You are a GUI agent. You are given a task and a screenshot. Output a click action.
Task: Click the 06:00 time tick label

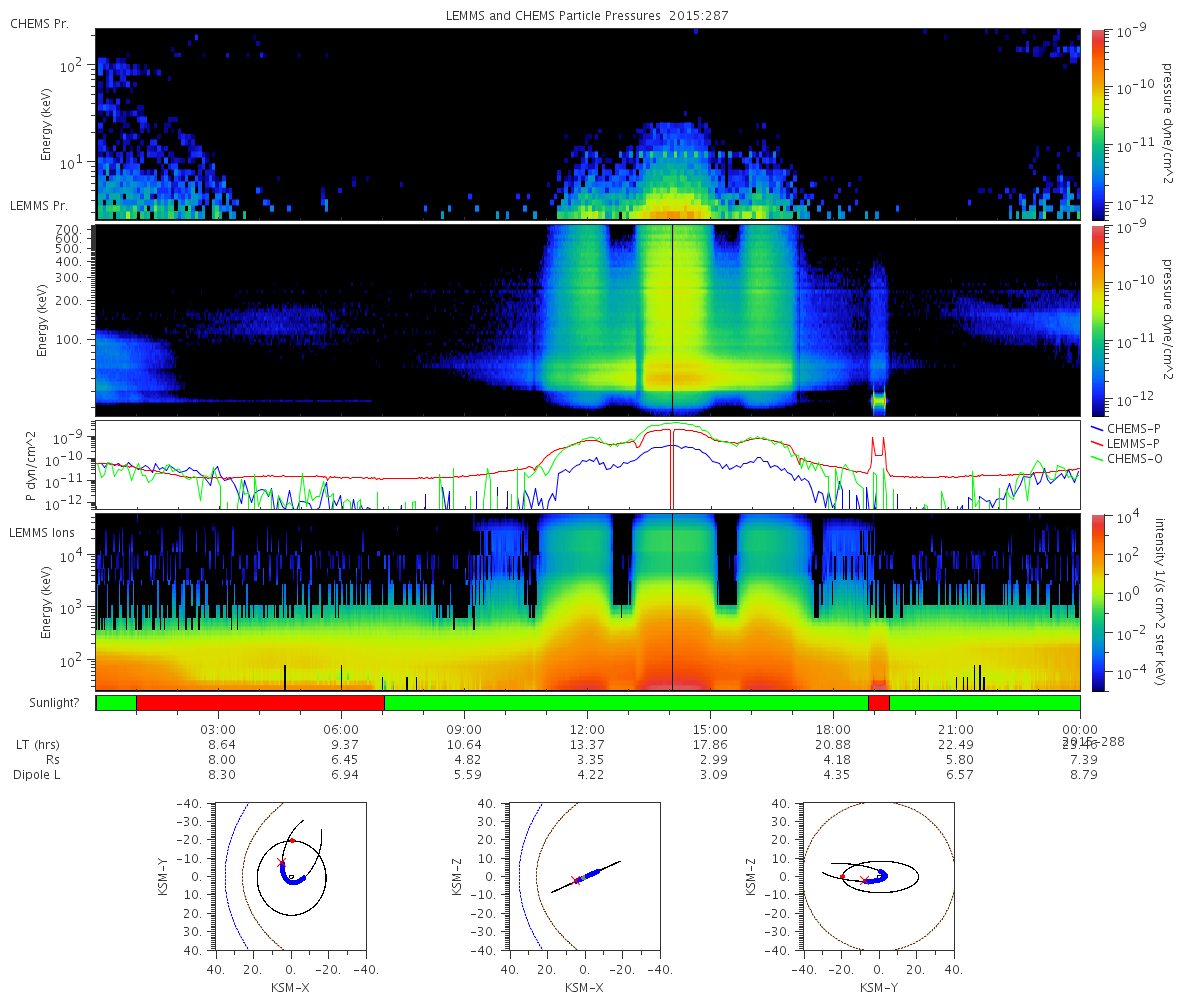coord(342,728)
